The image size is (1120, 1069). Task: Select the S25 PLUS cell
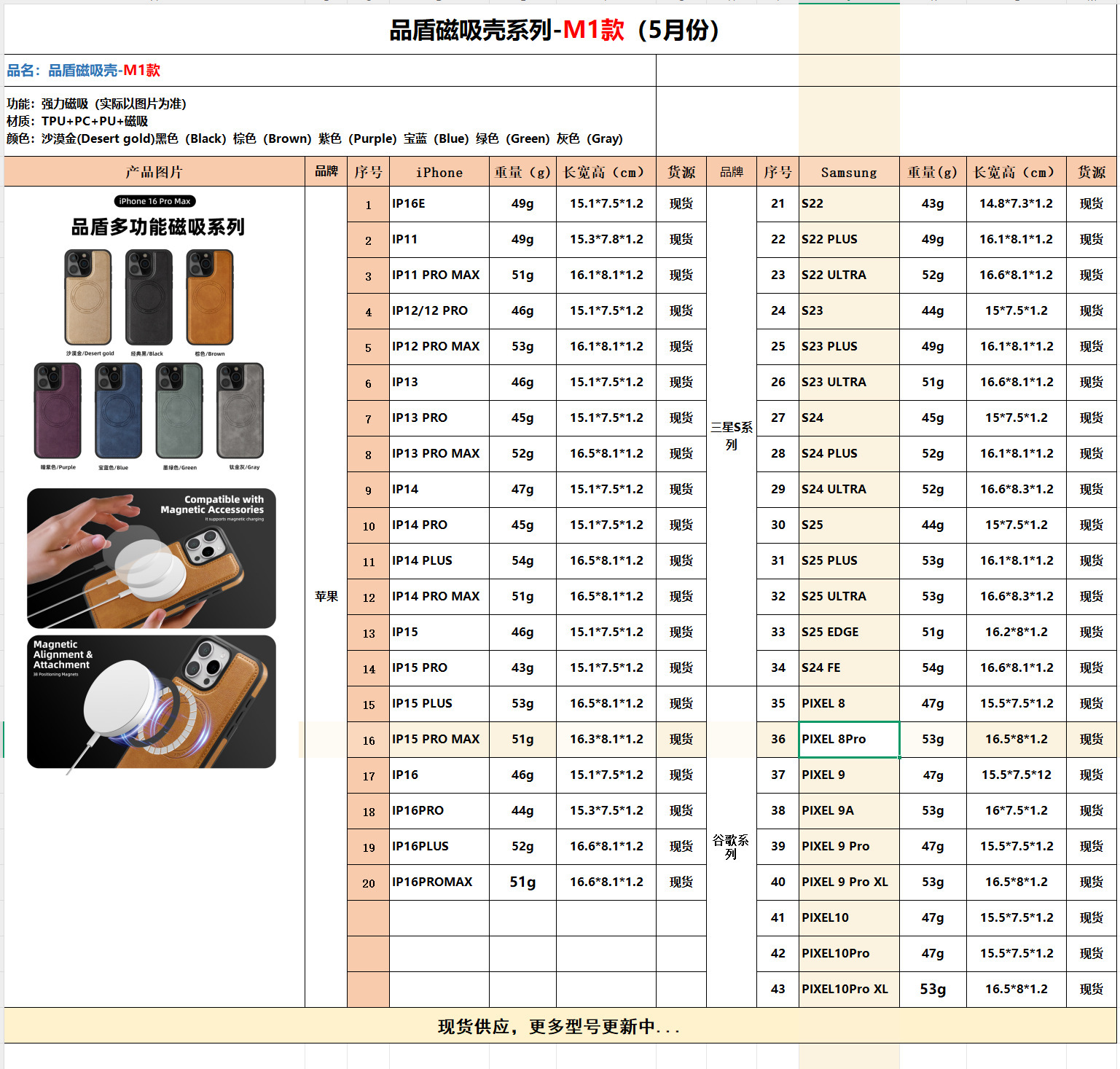point(849,561)
